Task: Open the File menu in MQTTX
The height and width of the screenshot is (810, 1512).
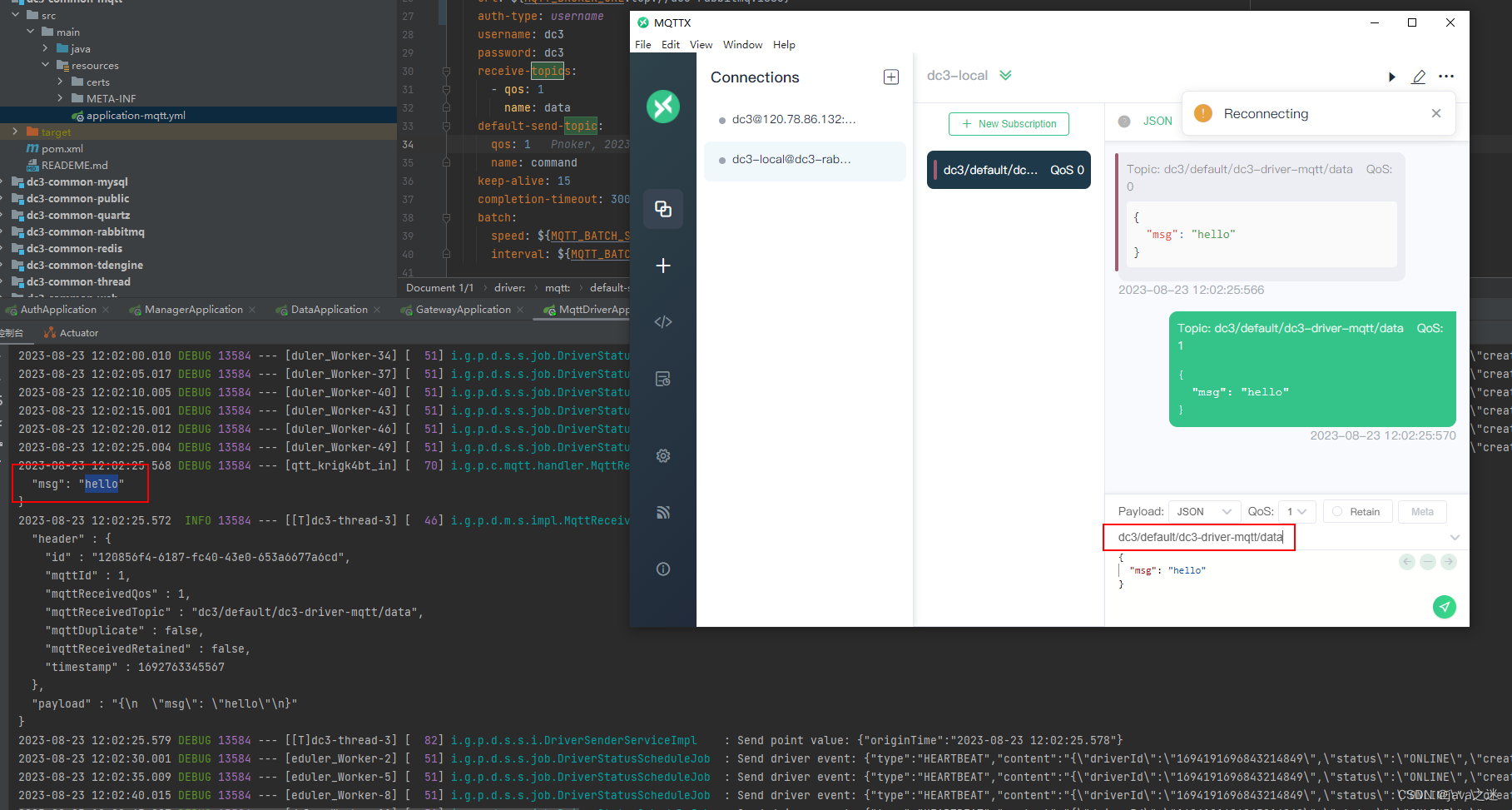Action: click(643, 45)
